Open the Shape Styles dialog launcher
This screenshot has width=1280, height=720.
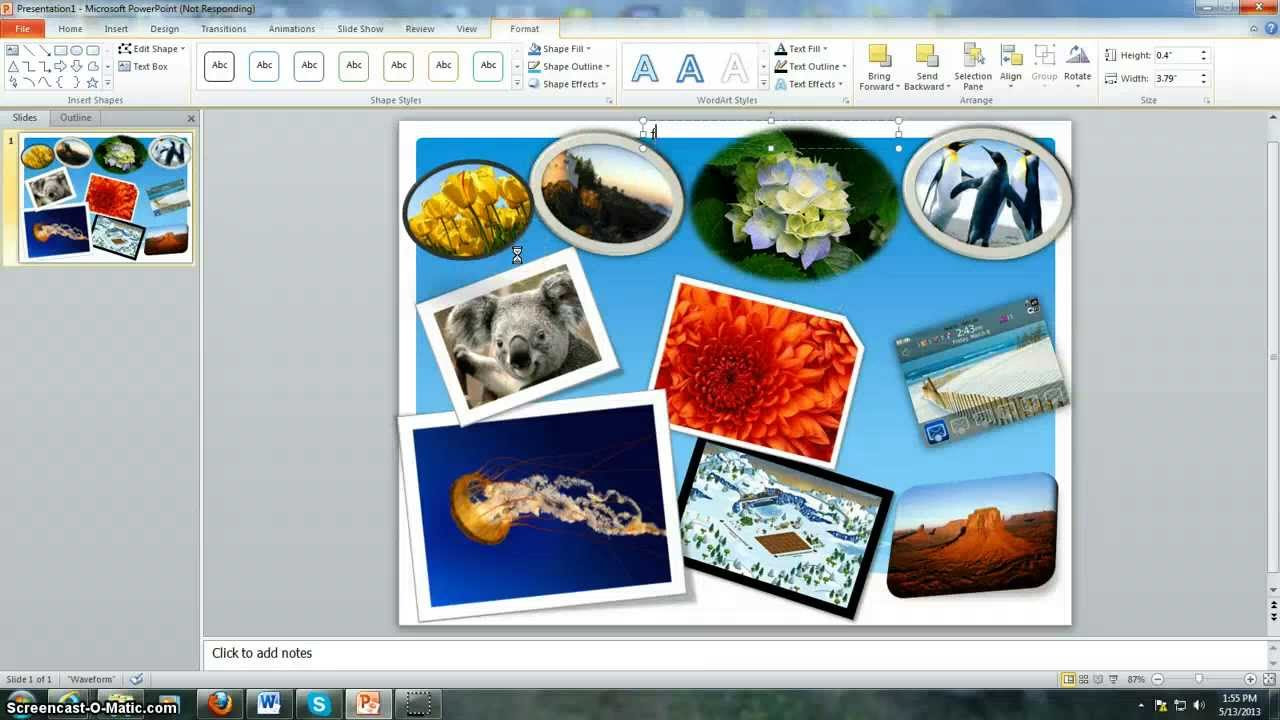point(609,101)
